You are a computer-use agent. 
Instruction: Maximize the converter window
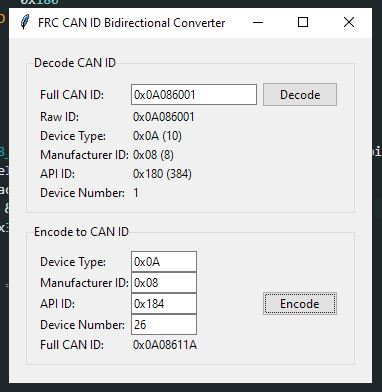pos(303,22)
